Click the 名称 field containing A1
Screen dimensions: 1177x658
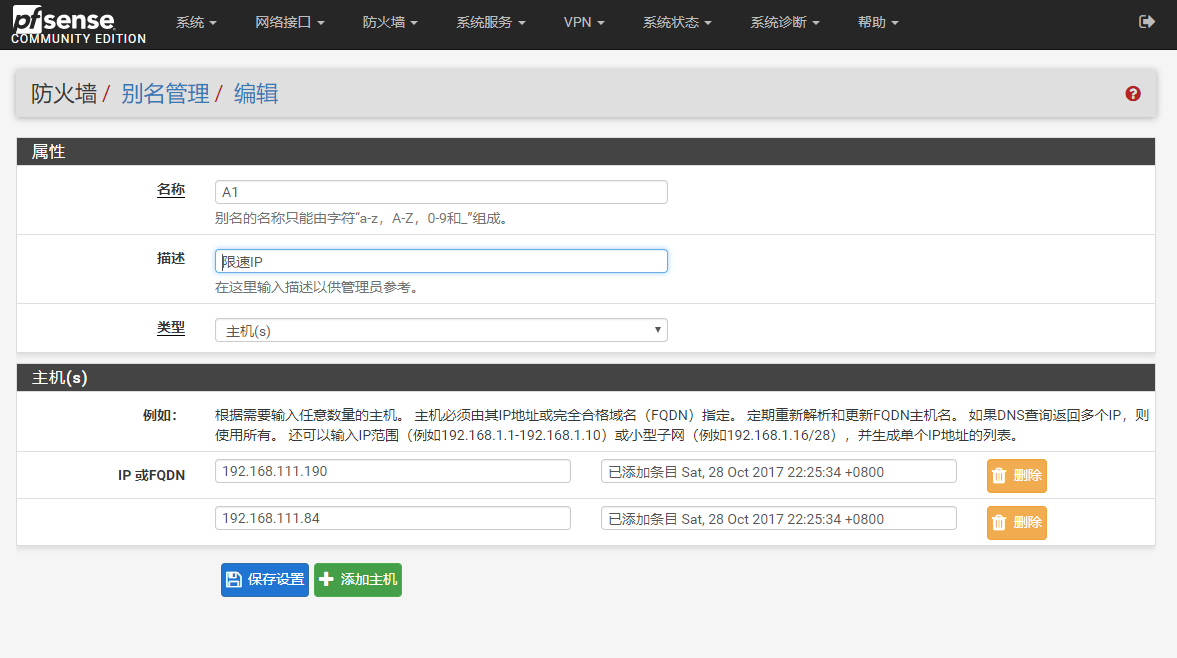[x=441, y=192]
